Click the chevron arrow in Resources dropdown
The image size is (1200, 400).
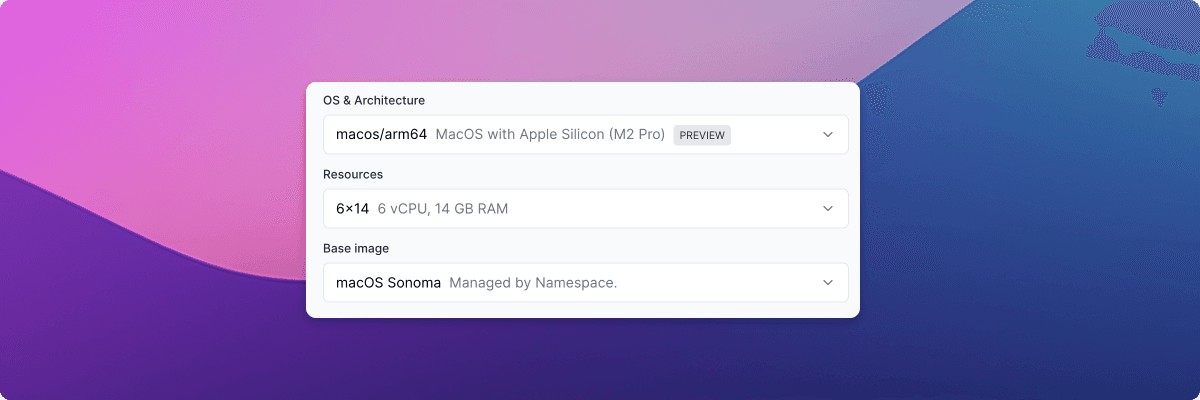828,209
